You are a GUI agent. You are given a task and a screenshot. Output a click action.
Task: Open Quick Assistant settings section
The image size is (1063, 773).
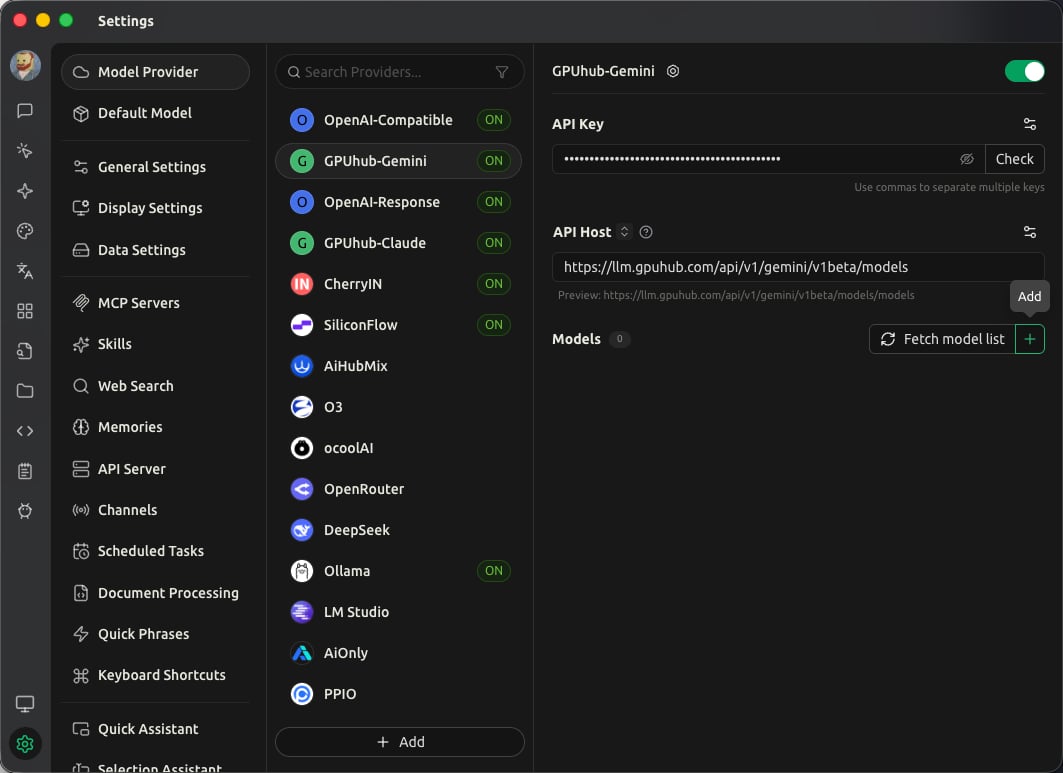click(155, 729)
